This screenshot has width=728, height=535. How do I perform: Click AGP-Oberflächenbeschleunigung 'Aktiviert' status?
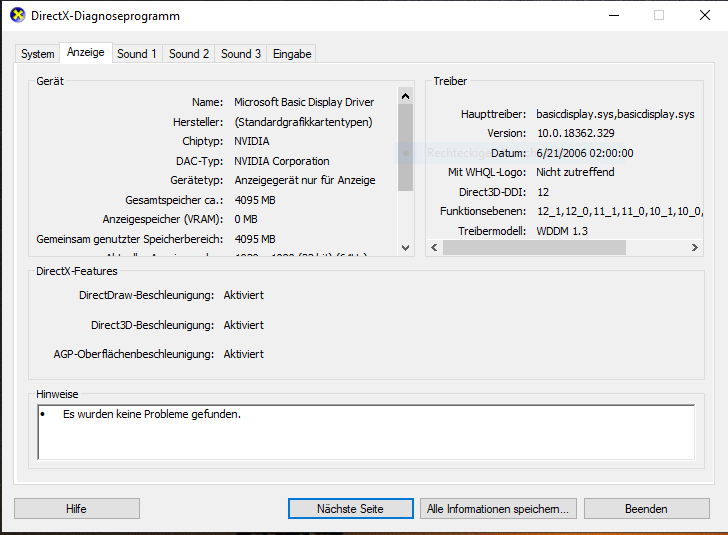pos(244,354)
